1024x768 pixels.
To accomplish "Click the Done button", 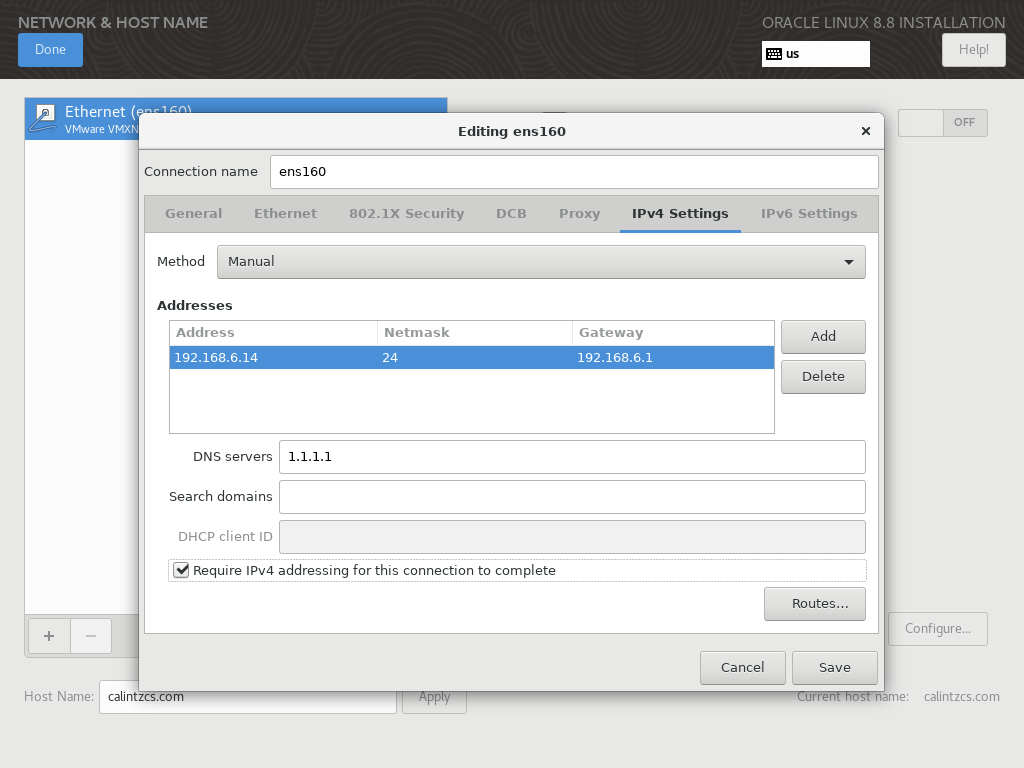I will (x=50, y=50).
